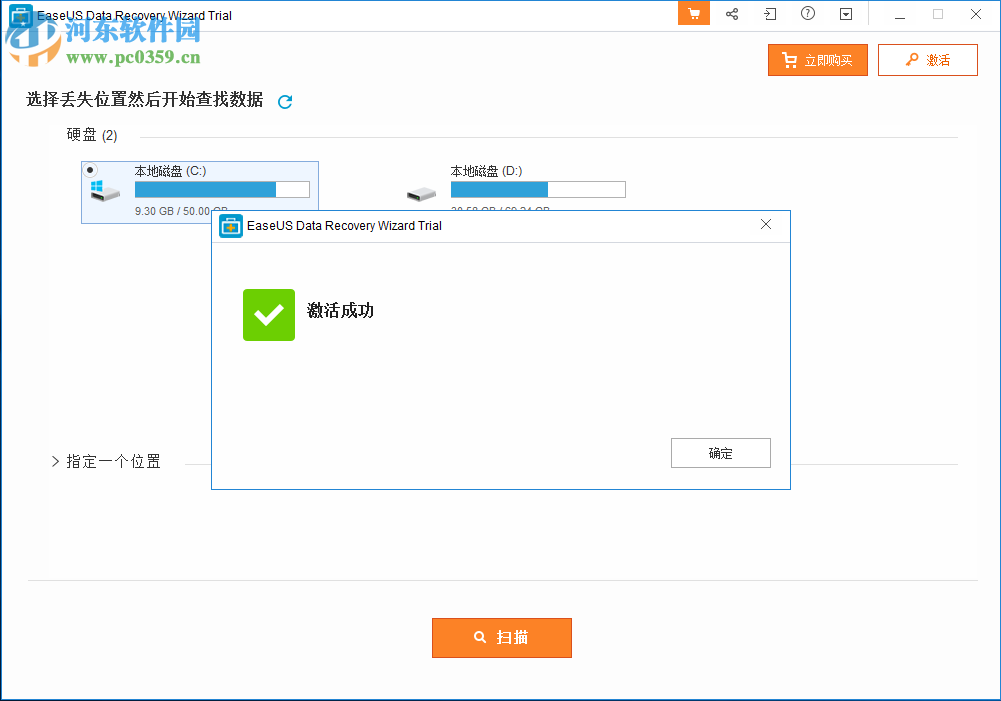Refresh the drive list with the refresh icon

pyautogui.click(x=284, y=101)
